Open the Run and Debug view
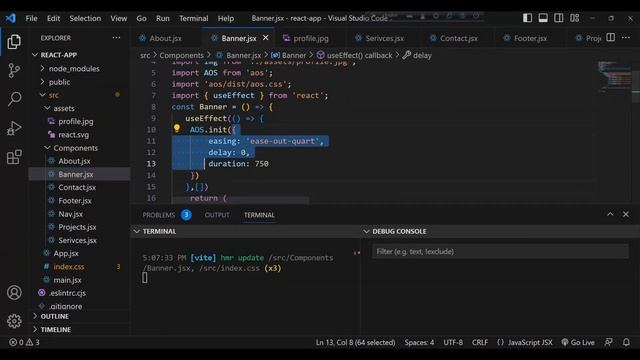The image size is (640, 360). [x=14, y=128]
